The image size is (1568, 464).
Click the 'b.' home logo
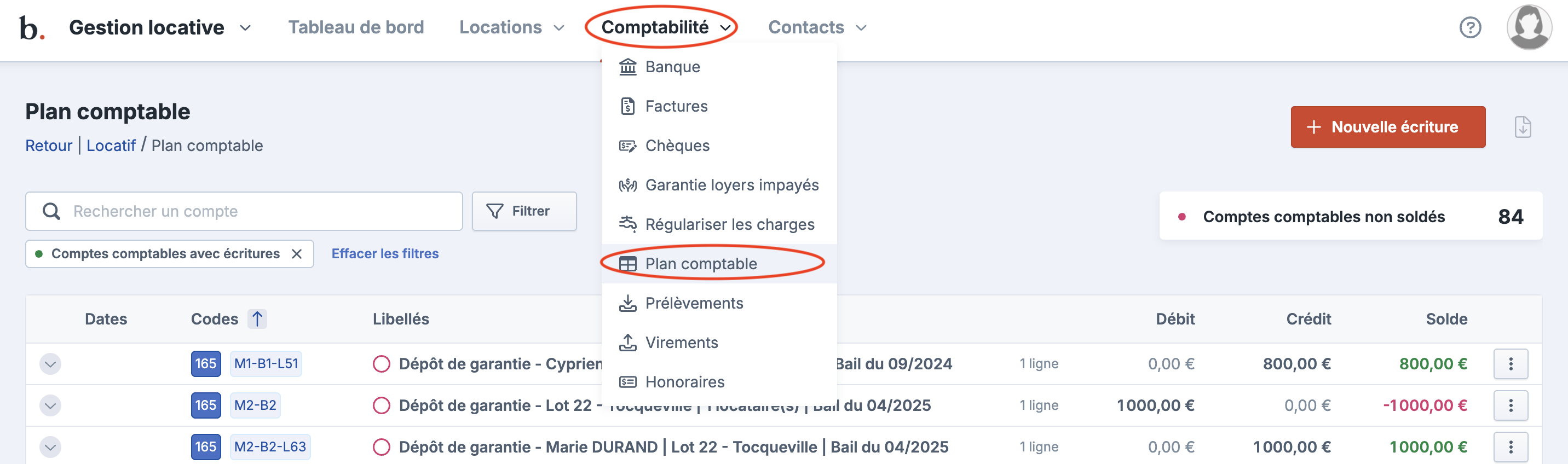(32, 27)
